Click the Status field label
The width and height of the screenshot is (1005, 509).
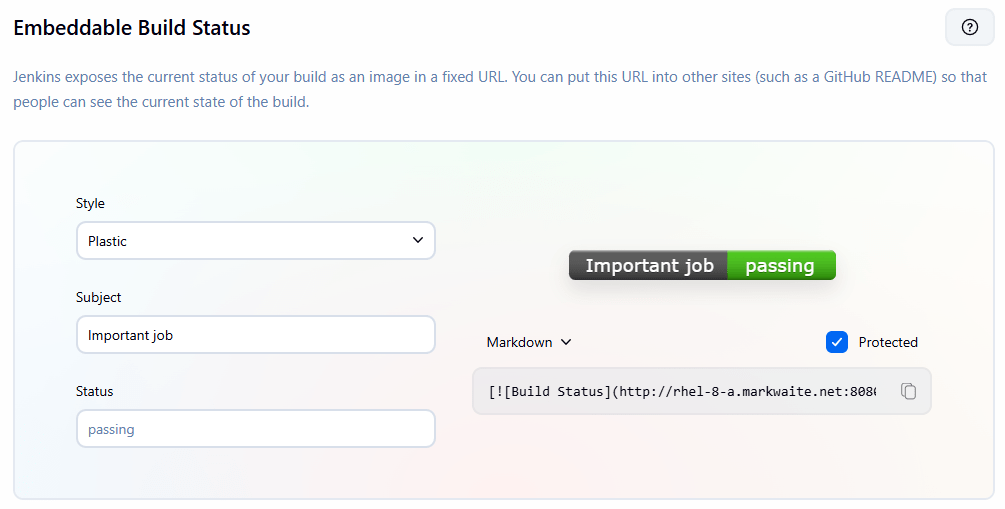point(94,391)
